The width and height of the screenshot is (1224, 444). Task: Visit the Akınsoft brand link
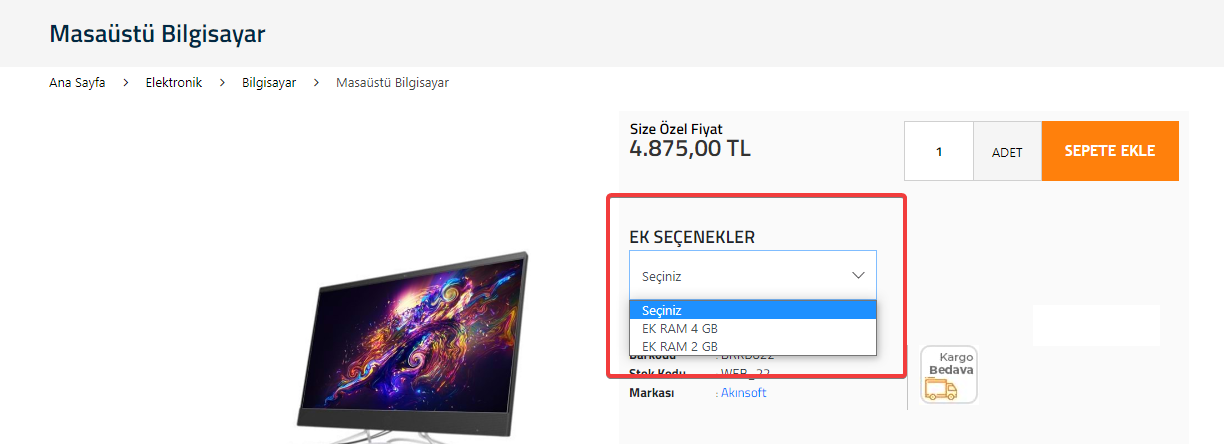[x=744, y=393]
